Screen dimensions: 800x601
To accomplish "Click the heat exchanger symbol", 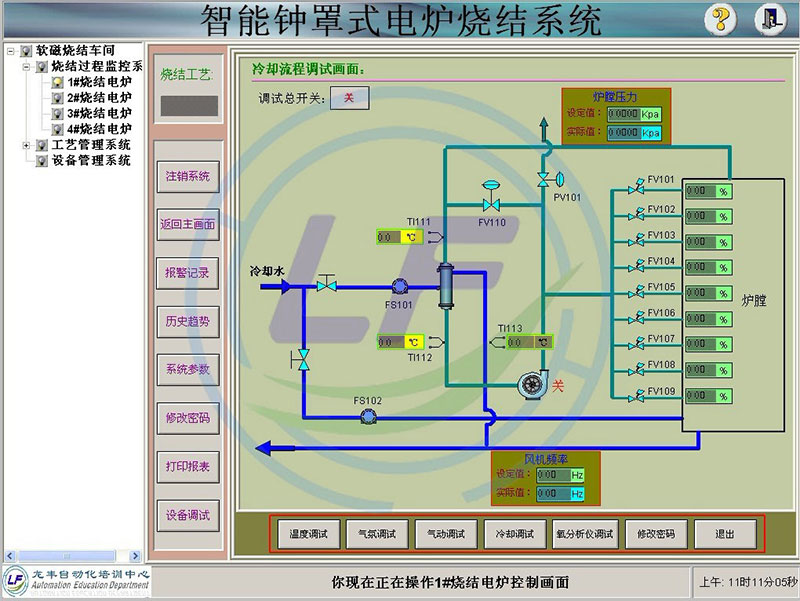I will pyautogui.click(x=446, y=284).
